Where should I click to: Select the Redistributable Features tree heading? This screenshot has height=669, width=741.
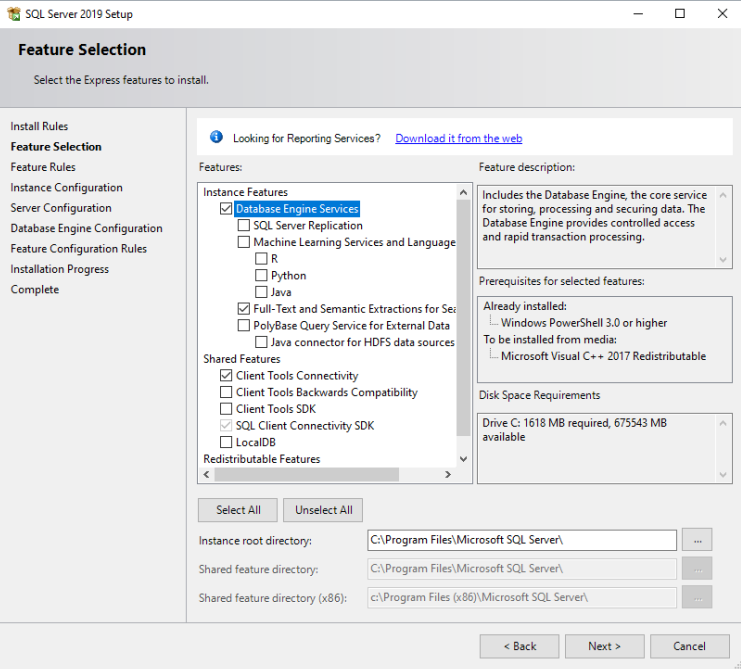coord(261,458)
